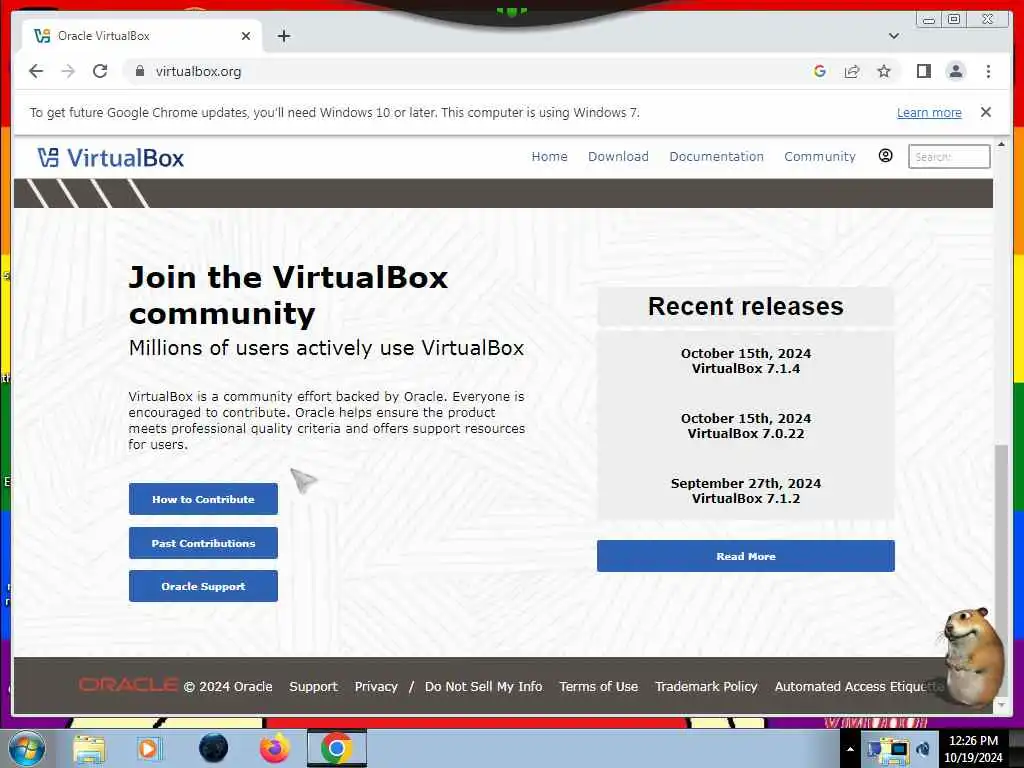This screenshot has width=1024, height=768.
Task: Click the Oracle Support button
Action: tap(203, 586)
